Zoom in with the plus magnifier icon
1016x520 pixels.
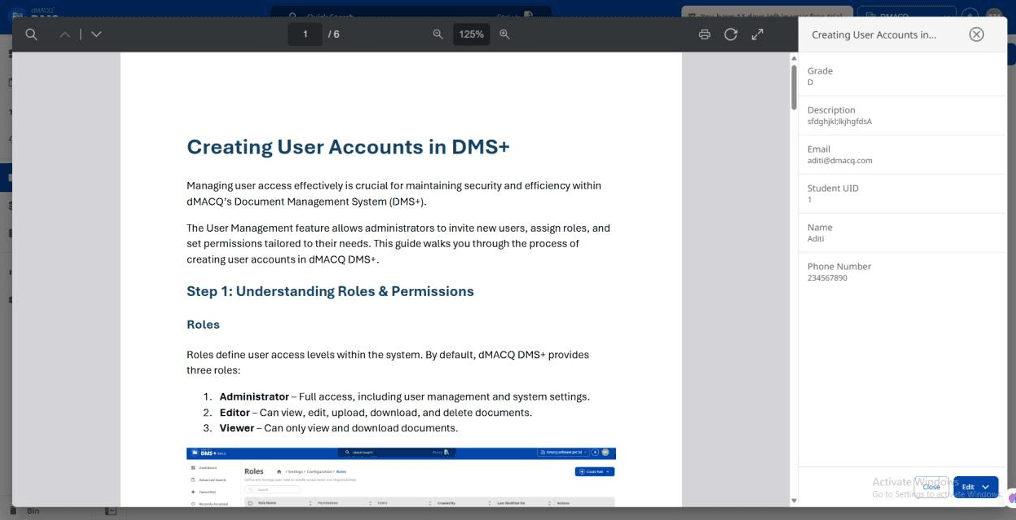click(505, 34)
